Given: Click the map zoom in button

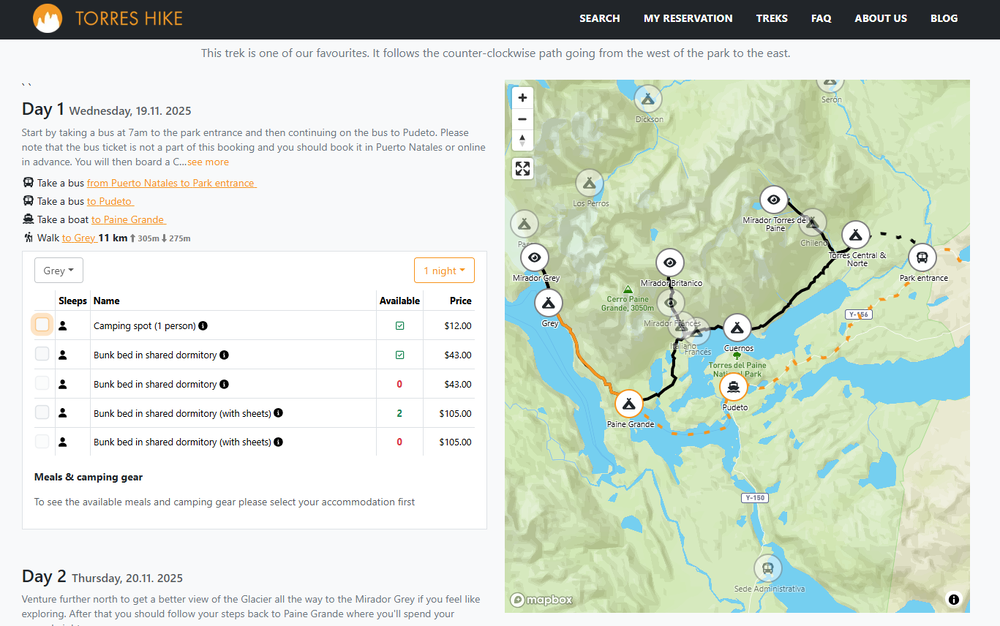Looking at the screenshot, I should point(522,98).
